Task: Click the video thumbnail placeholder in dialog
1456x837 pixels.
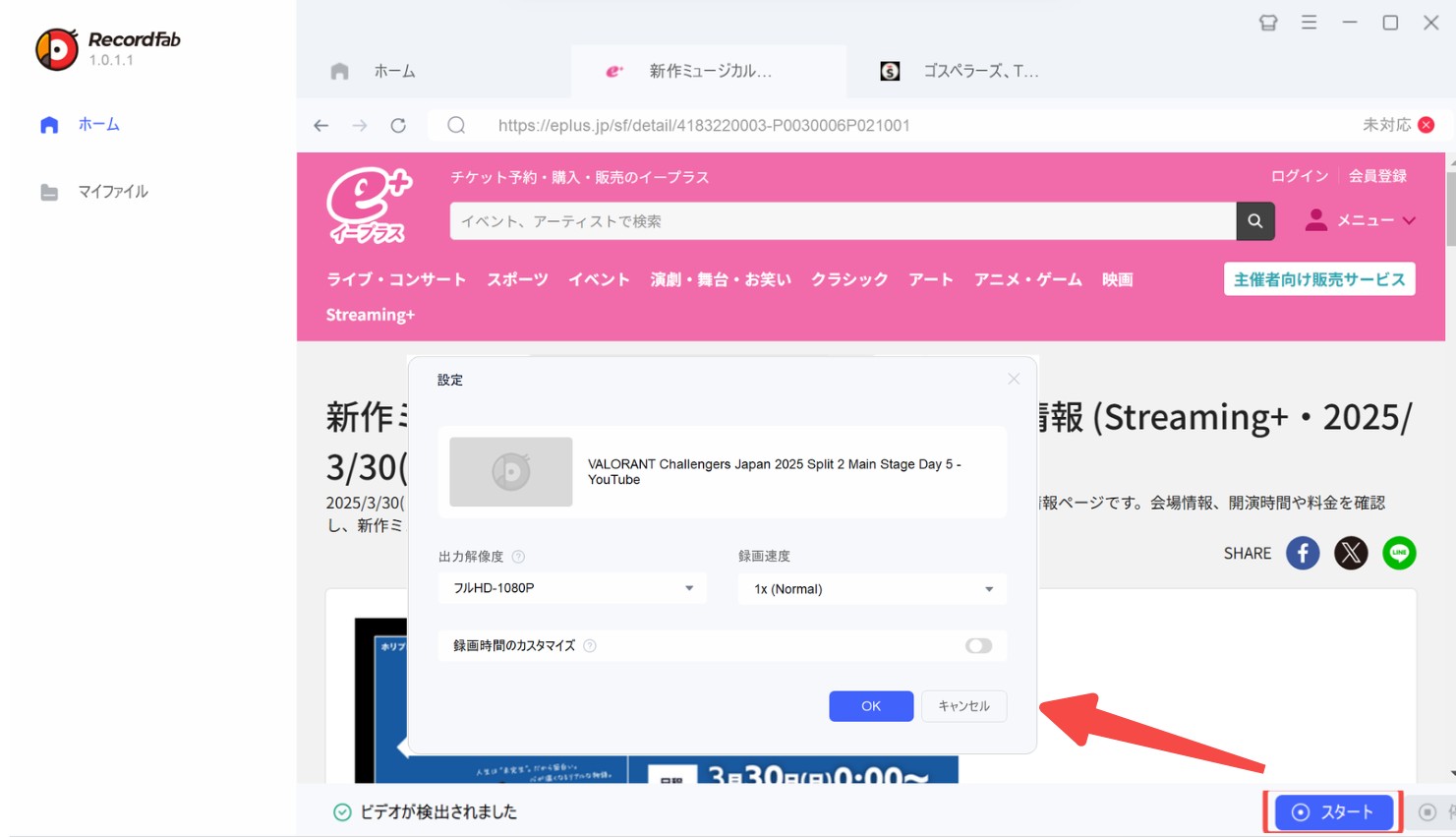Action: click(510, 472)
